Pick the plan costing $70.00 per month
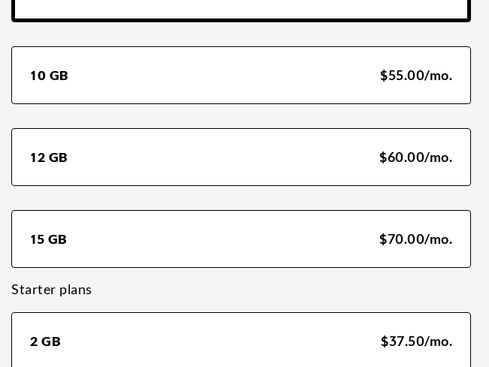This screenshot has width=489, height=367. pyautogui.click(x=241, y=239)
